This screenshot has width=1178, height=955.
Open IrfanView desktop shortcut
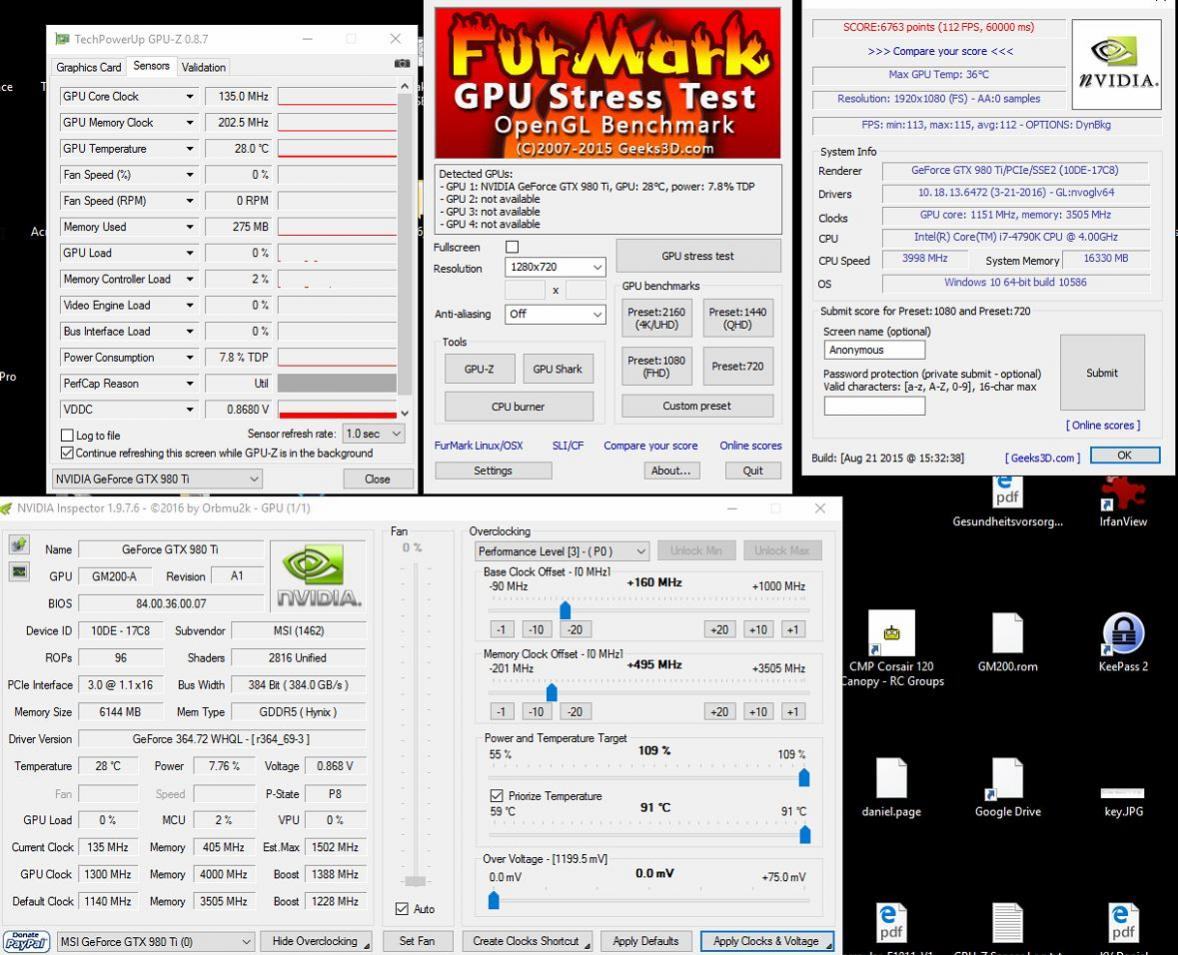[x=1122, y=502]
